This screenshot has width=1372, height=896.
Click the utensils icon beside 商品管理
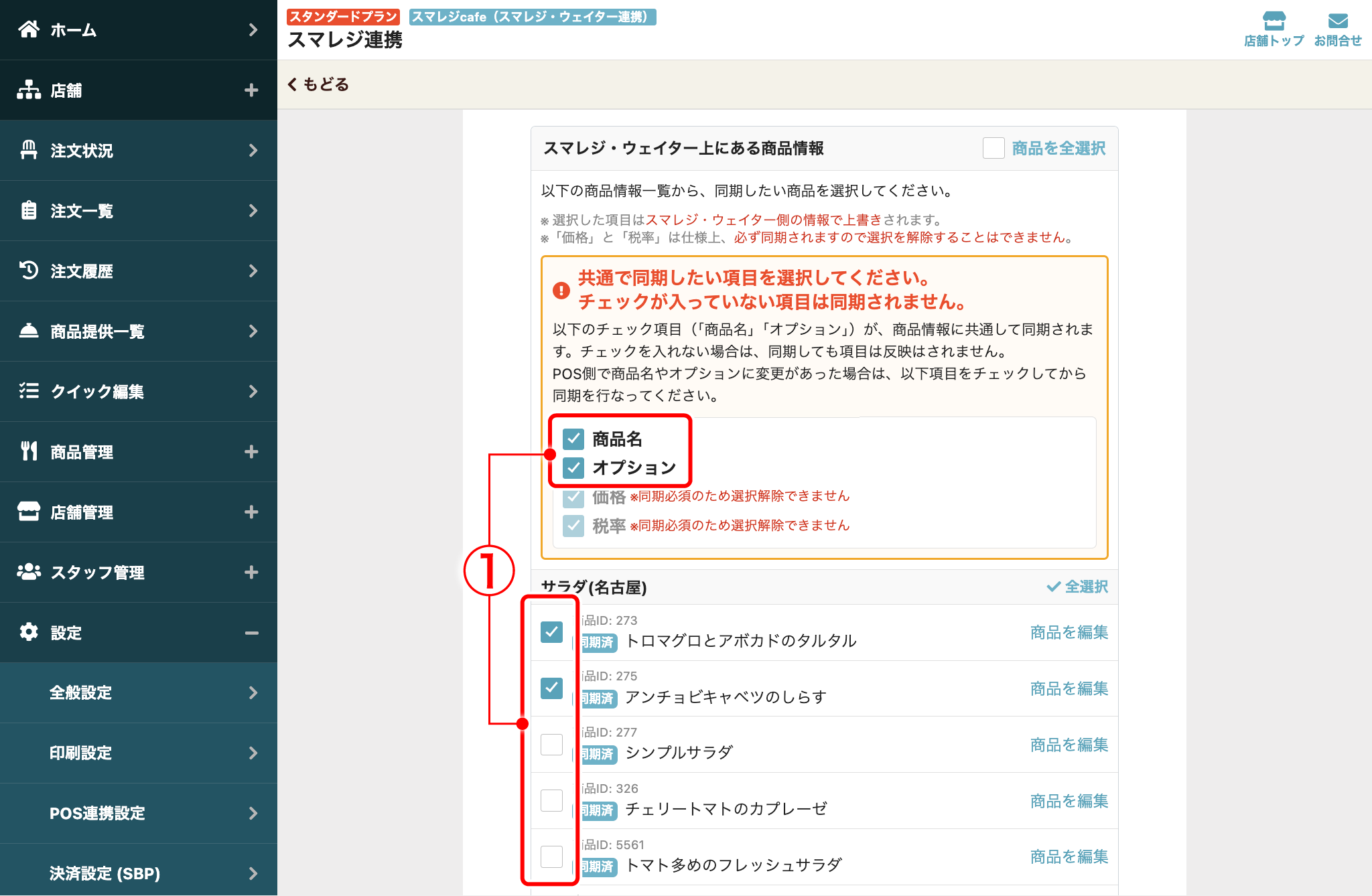click(29, 451)
